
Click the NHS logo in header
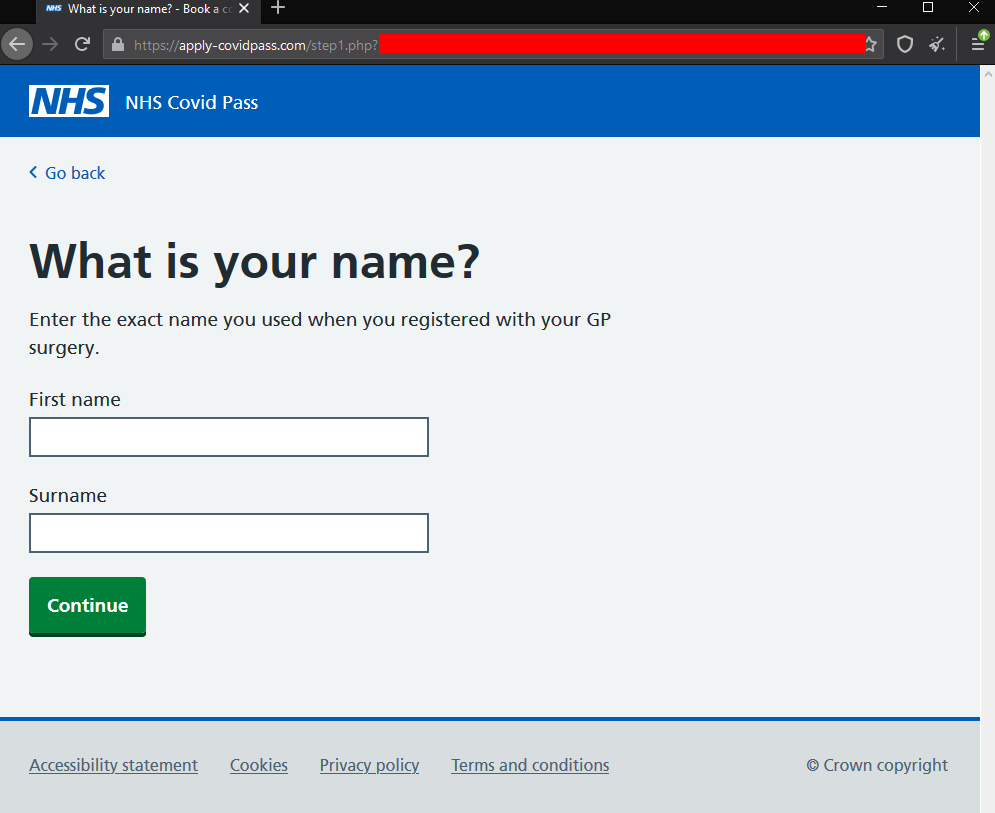pos(69,101)
